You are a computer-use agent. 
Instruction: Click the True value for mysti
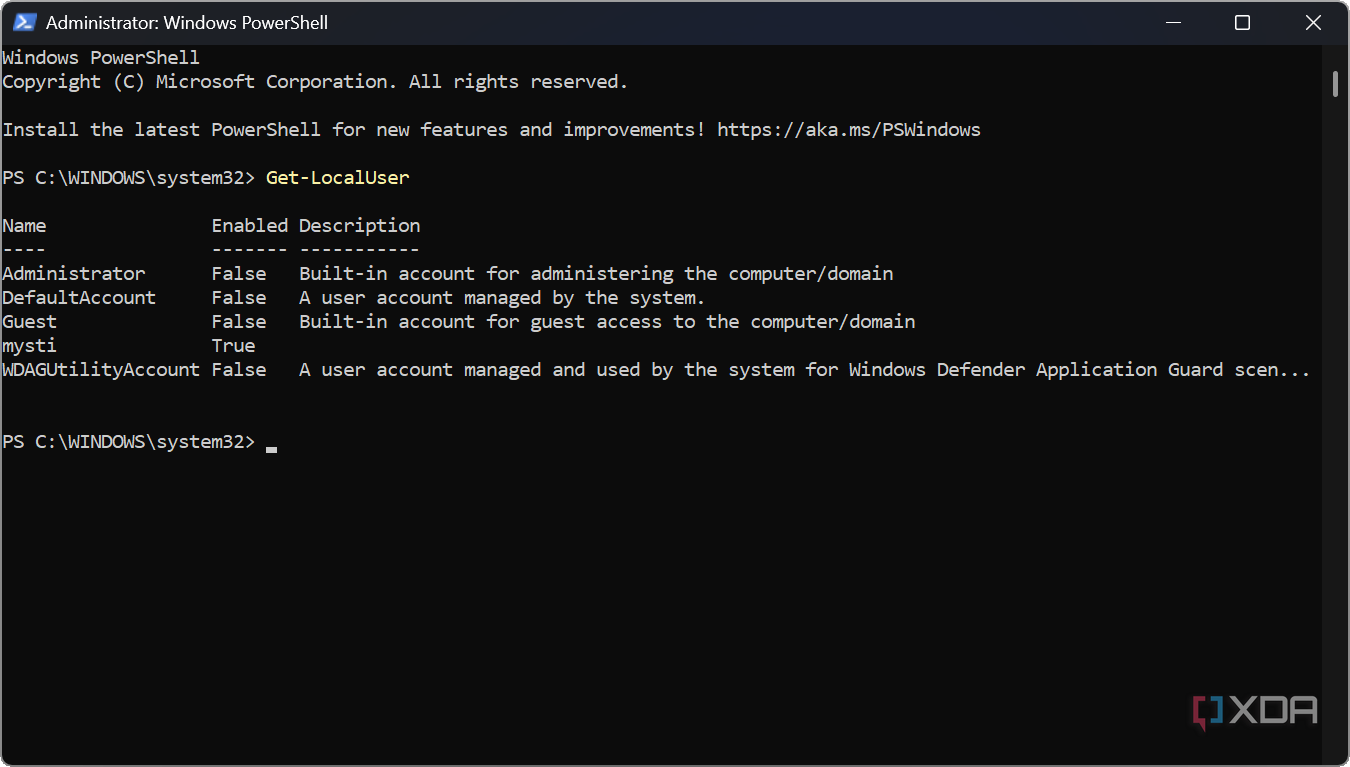coord(233,346)
